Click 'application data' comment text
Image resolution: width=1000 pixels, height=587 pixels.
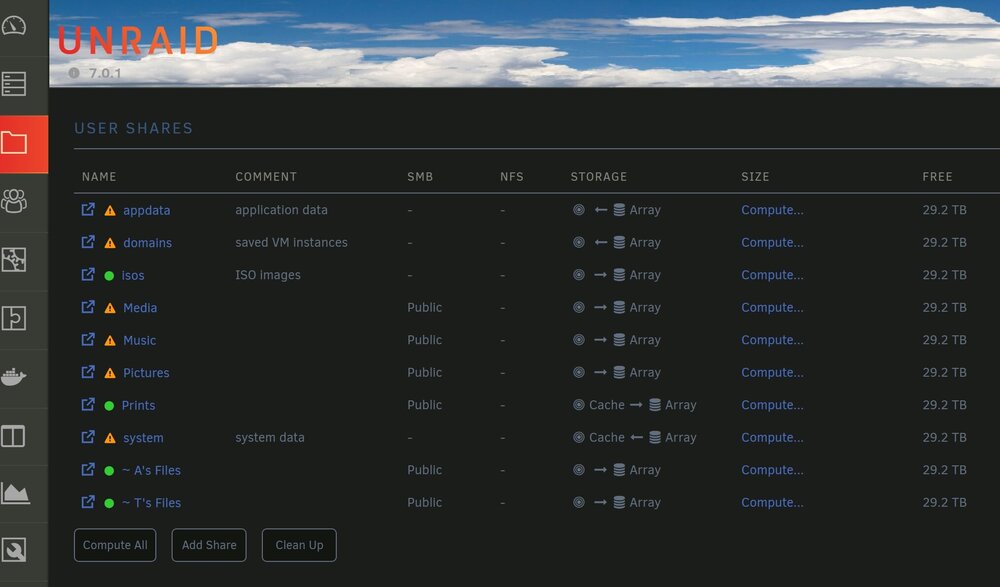(281, 210)
